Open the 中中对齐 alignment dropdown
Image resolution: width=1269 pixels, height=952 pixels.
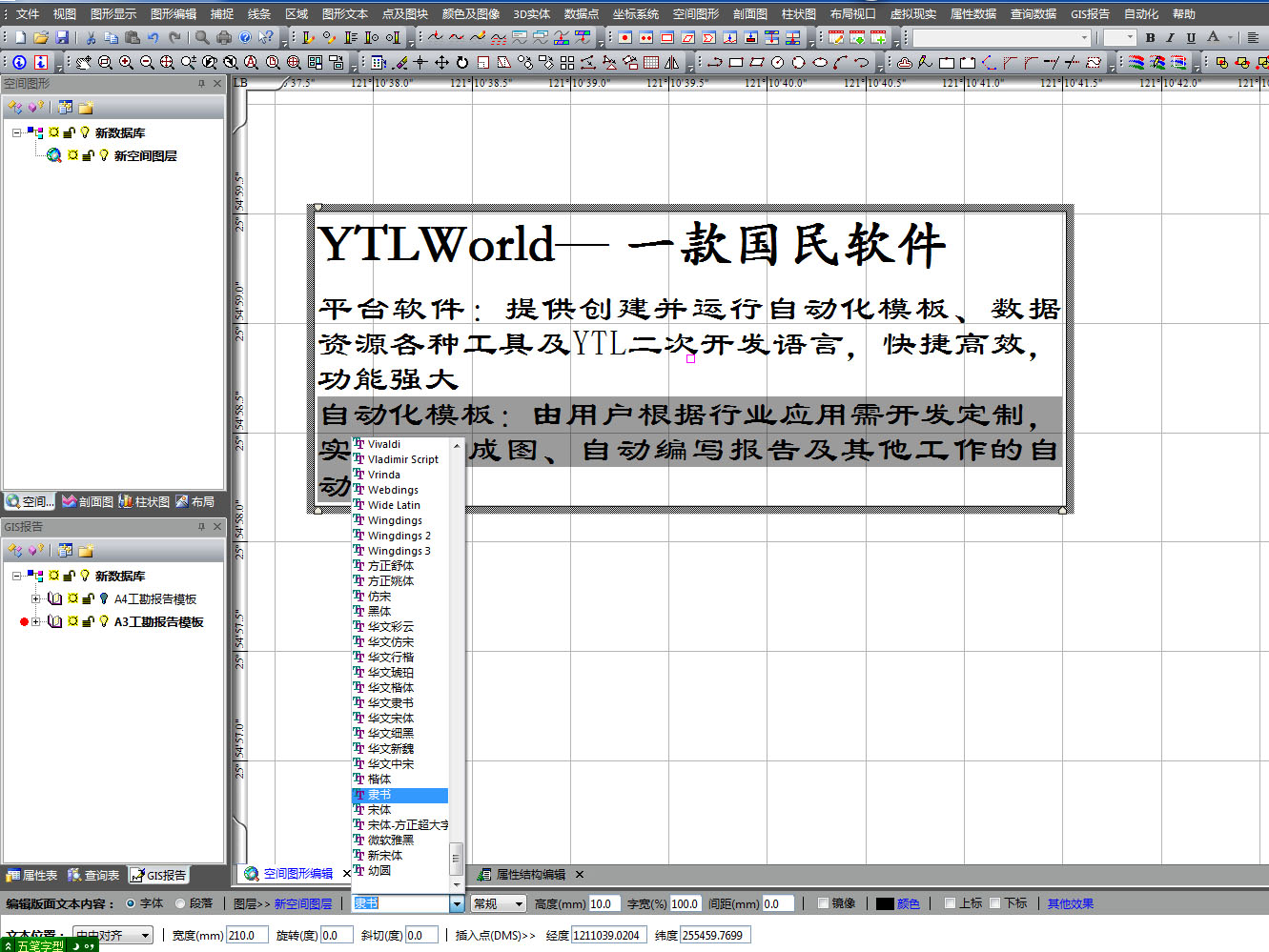pos(113,935)
